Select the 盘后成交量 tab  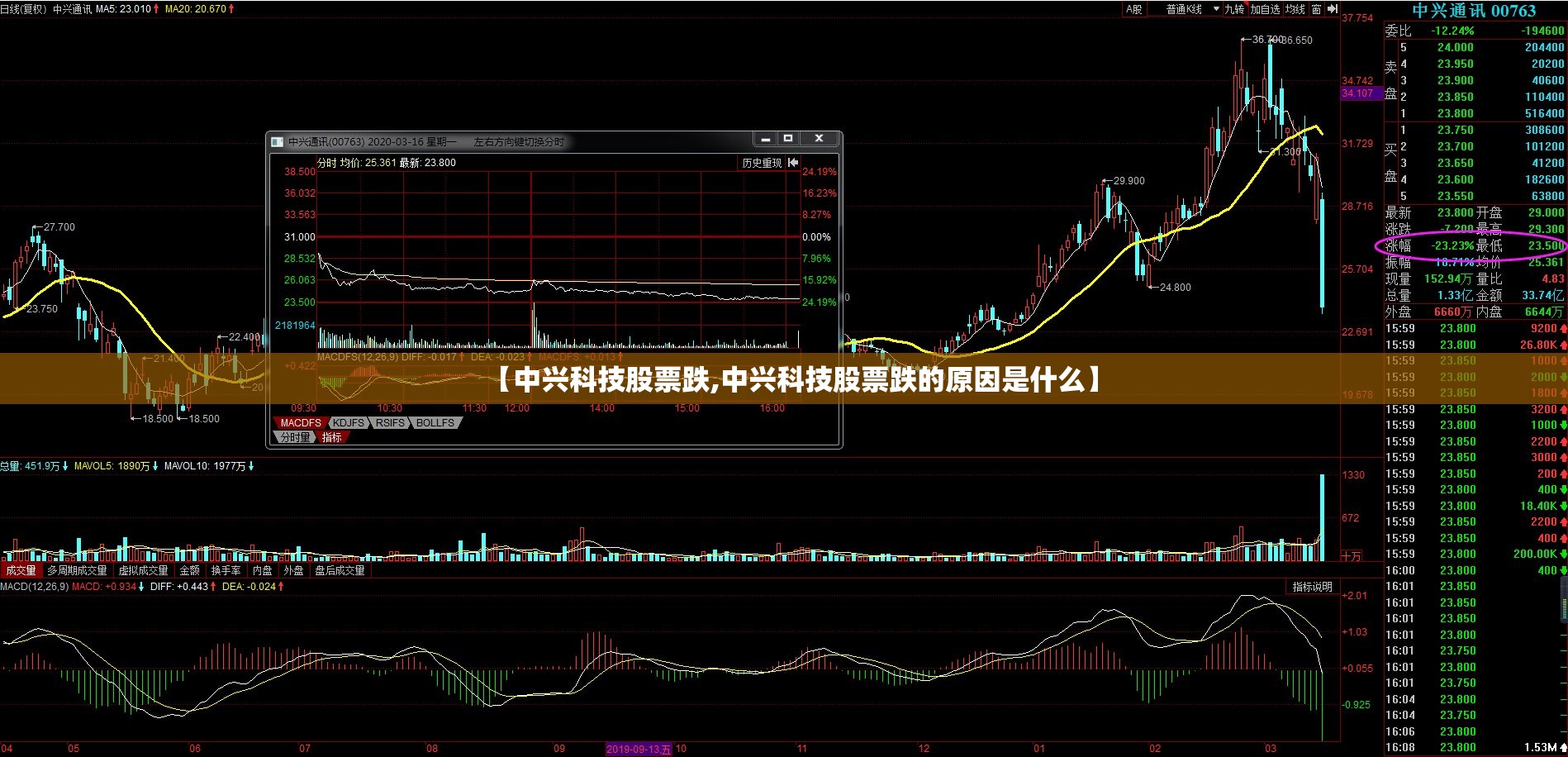(x=340, y=570)
